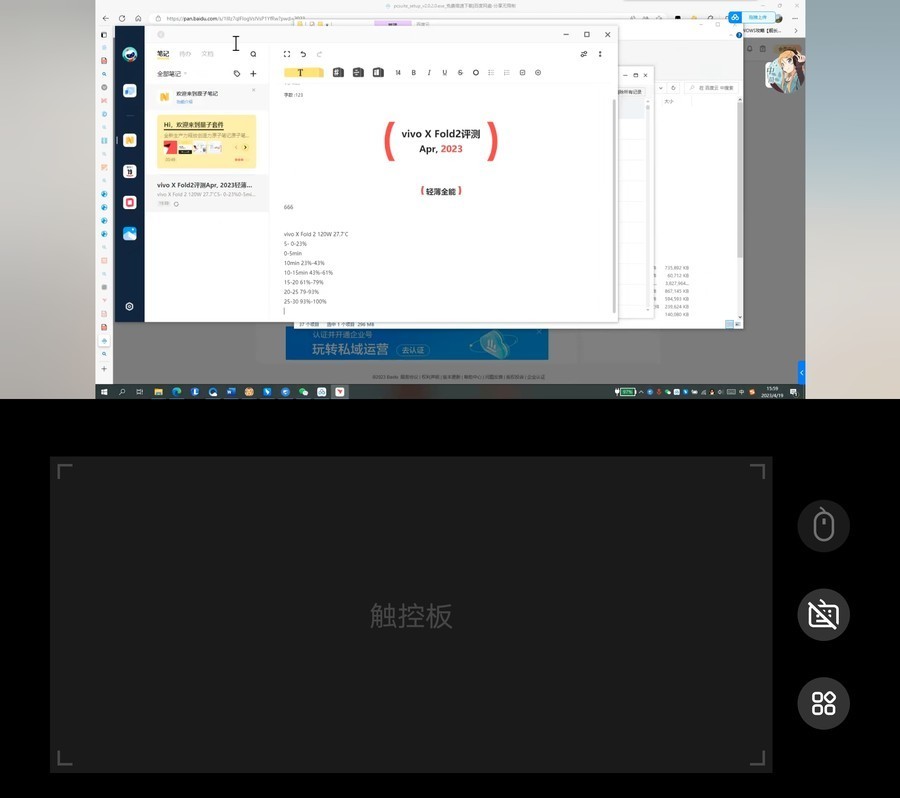
Task: Open Windows taskbar search
Action: (122, 392)
